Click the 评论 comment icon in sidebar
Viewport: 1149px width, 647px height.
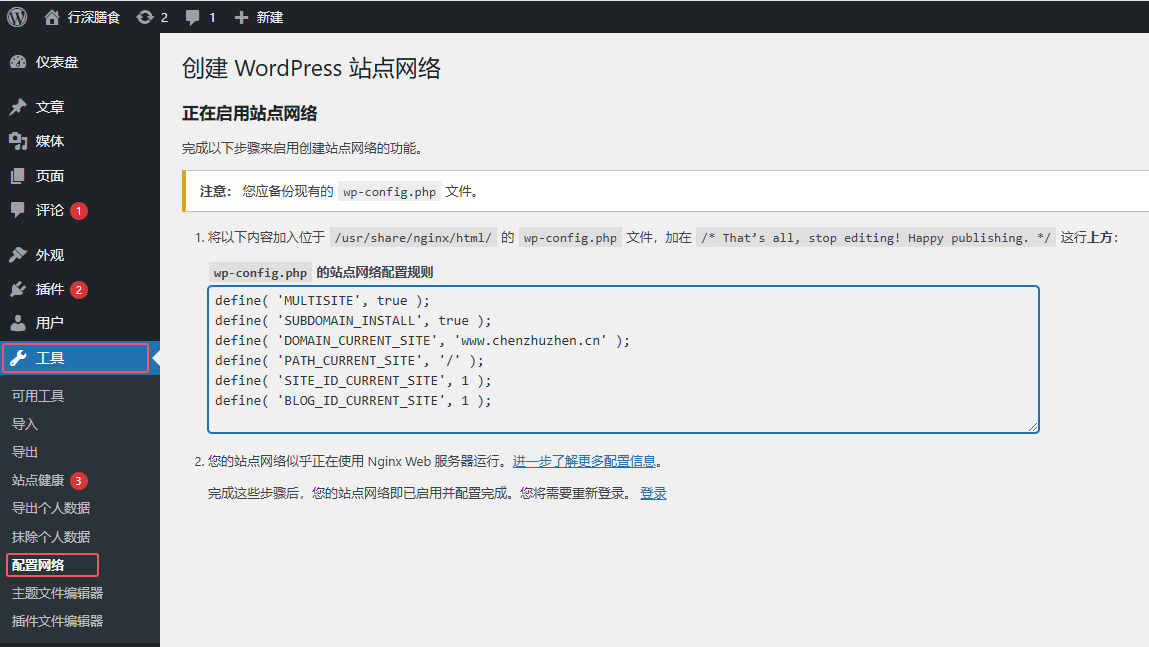point(18,210)
